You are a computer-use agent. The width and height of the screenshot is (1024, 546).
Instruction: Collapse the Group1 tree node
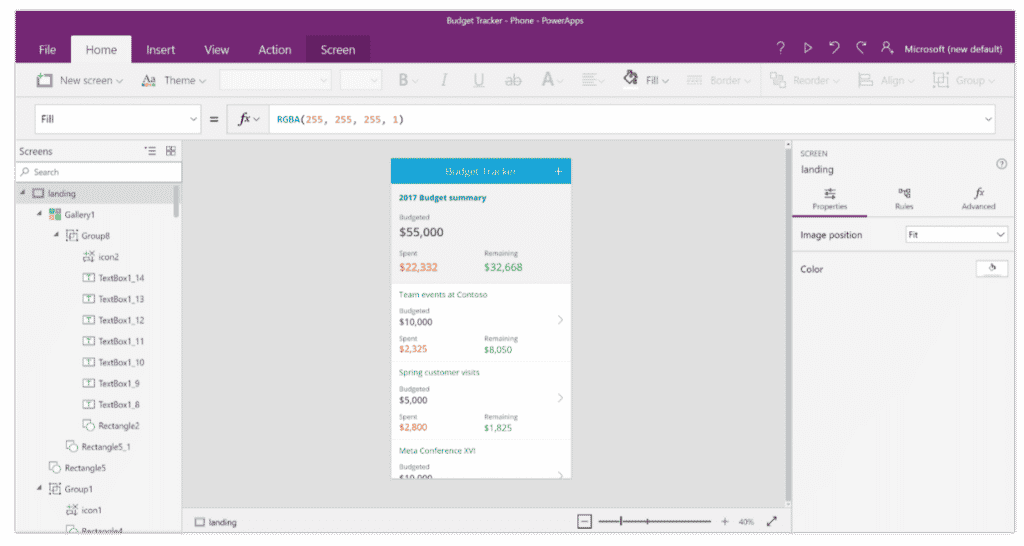(x=39, y=489)
